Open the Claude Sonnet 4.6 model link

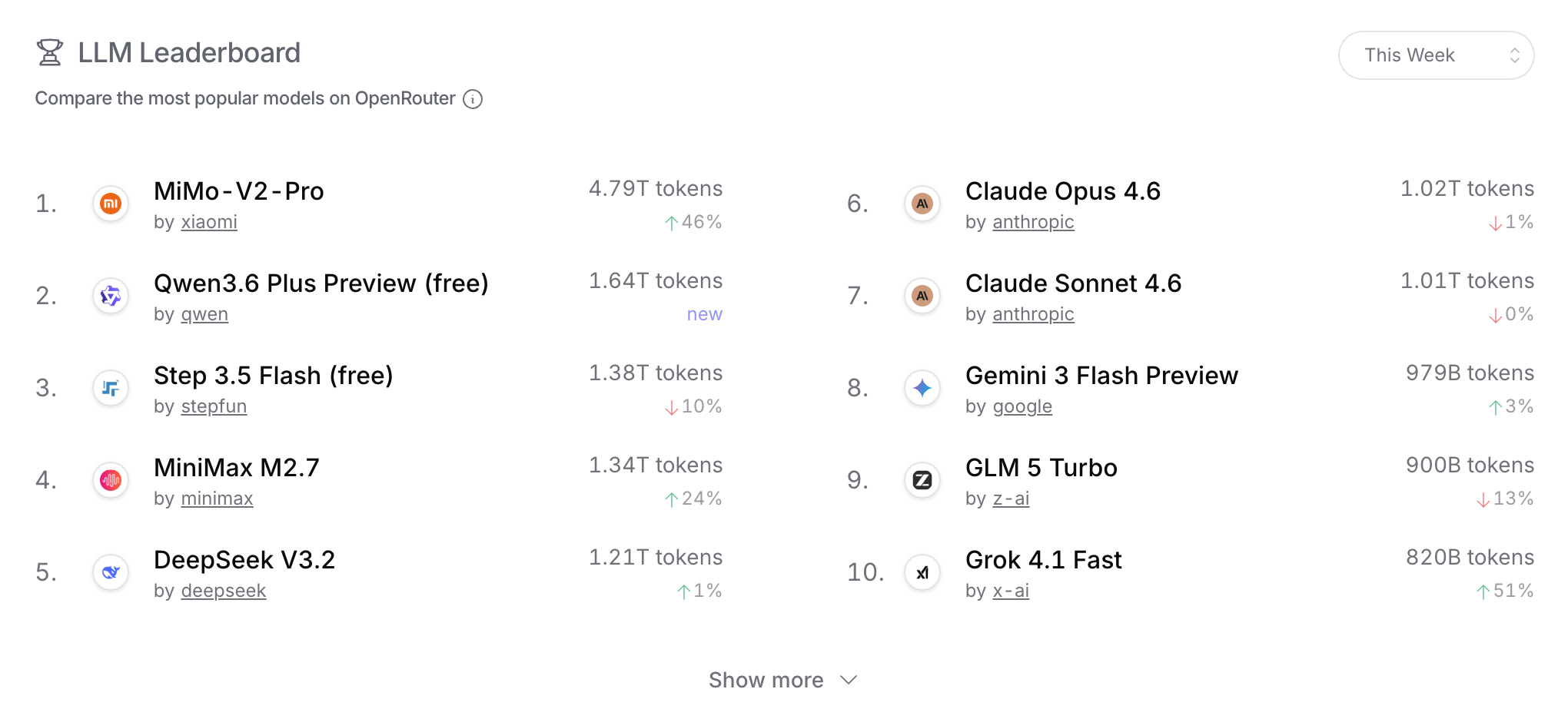[1073, 283]
